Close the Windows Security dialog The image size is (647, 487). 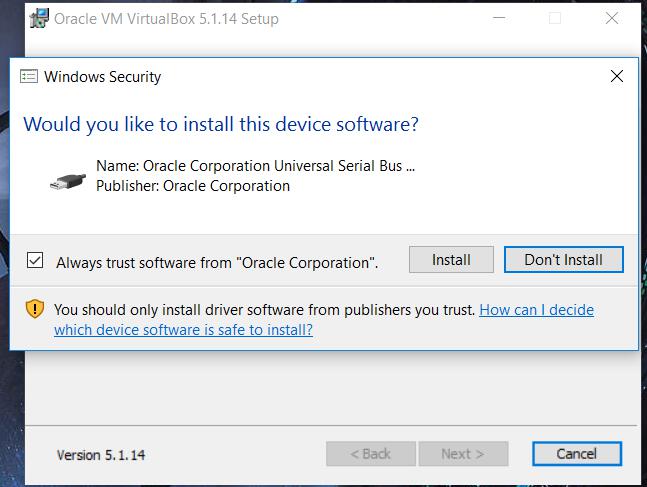click(x=616, y=76)
